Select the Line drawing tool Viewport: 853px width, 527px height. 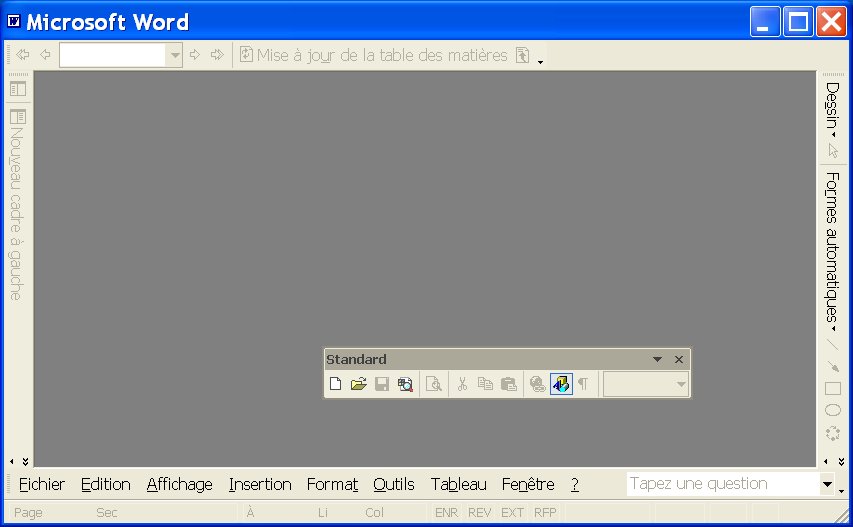(x=833, y=345)
